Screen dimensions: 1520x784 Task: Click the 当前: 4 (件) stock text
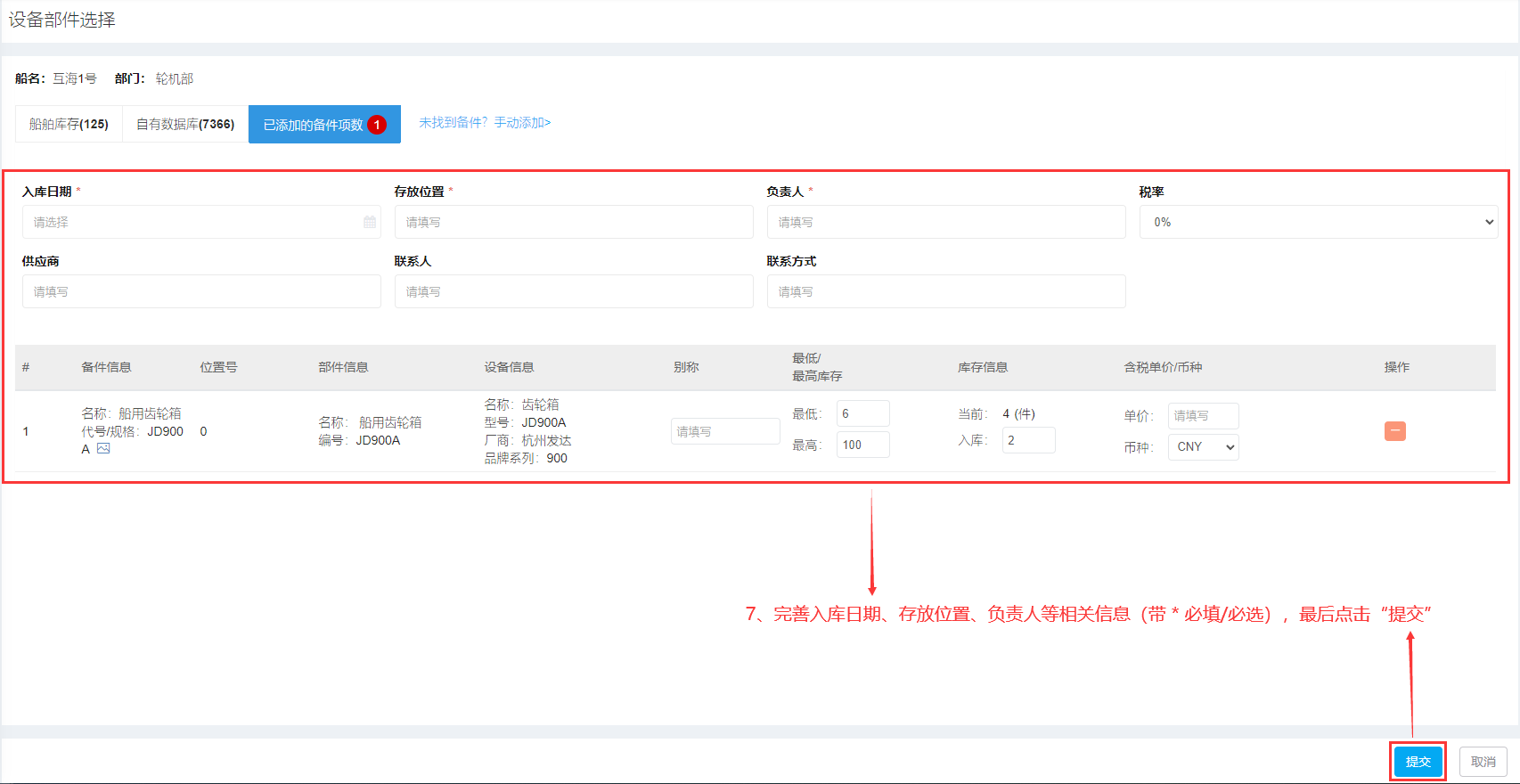[996, 413]
